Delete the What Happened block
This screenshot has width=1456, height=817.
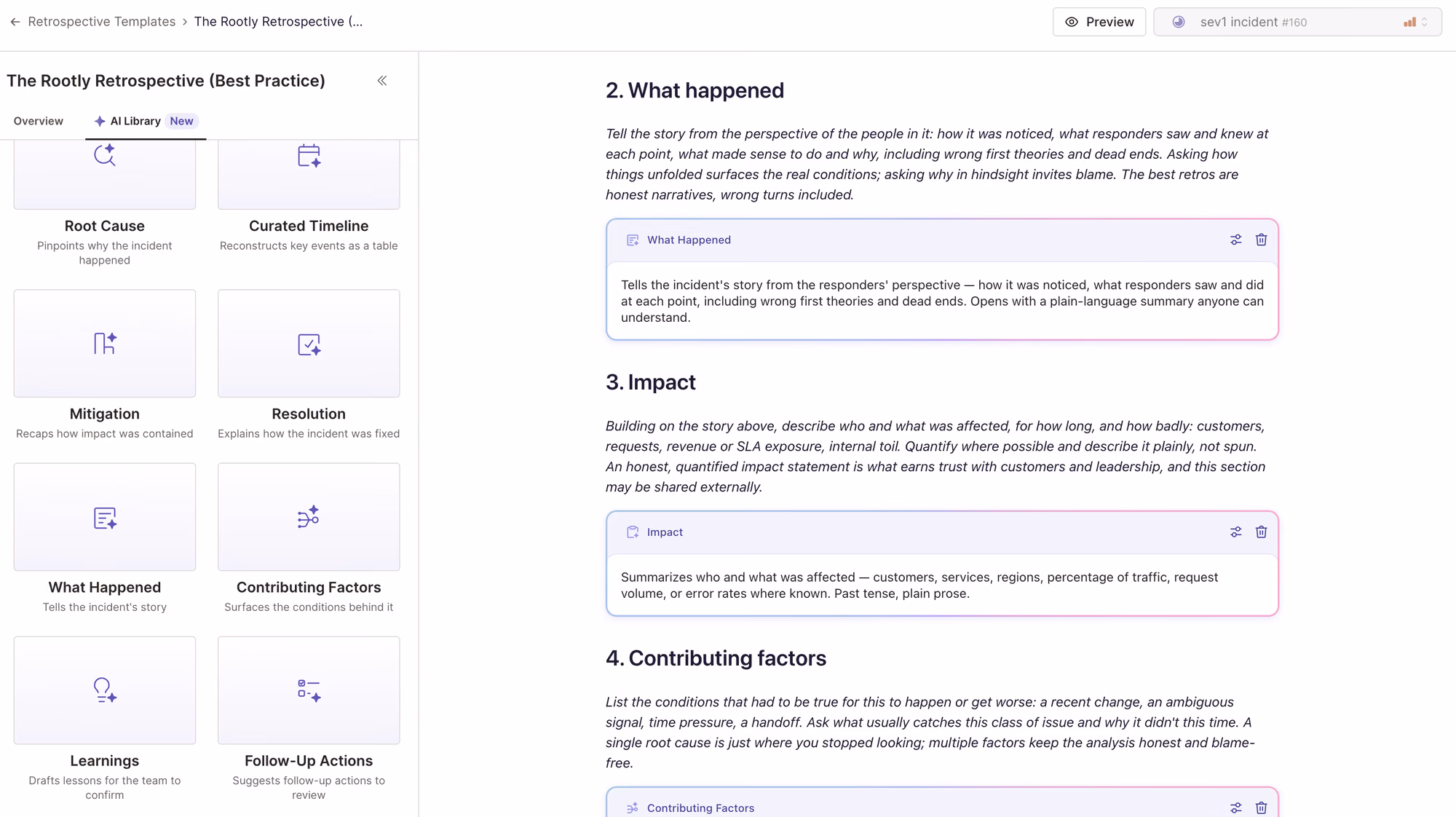pyautogui.click(x=1262, y=240)
